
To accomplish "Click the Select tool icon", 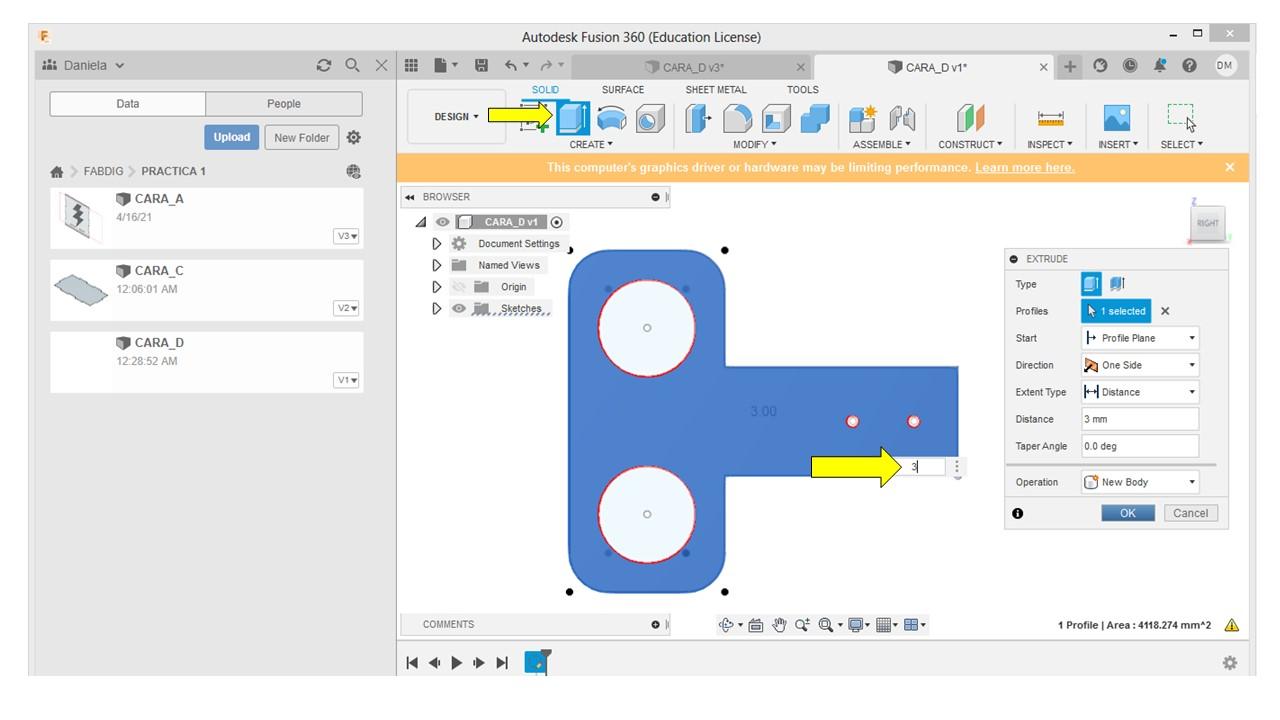I will (1181, 118).
